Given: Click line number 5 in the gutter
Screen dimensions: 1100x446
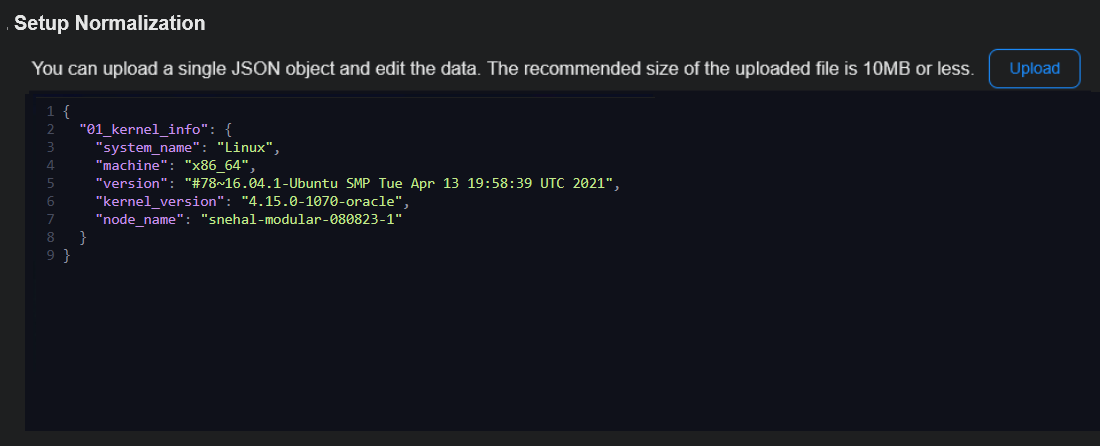Looking at the screenshot, I should tap(49, 183).
